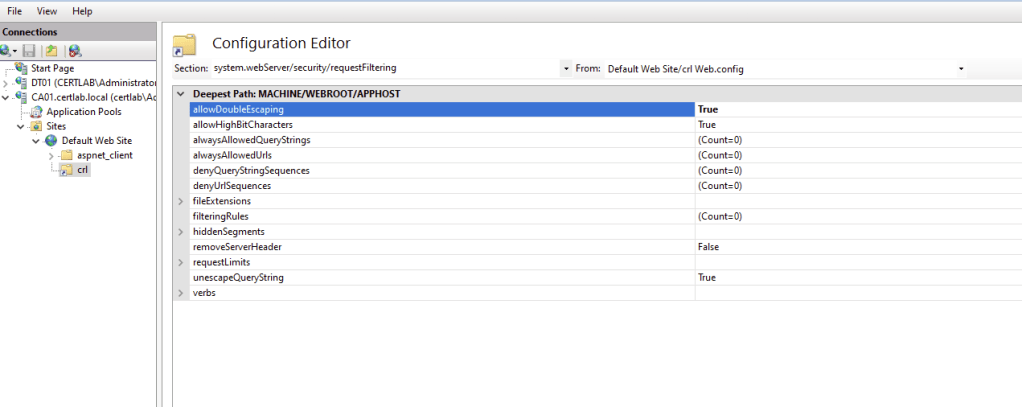Expand the fileExtensions property group

[x=180, y=201]
